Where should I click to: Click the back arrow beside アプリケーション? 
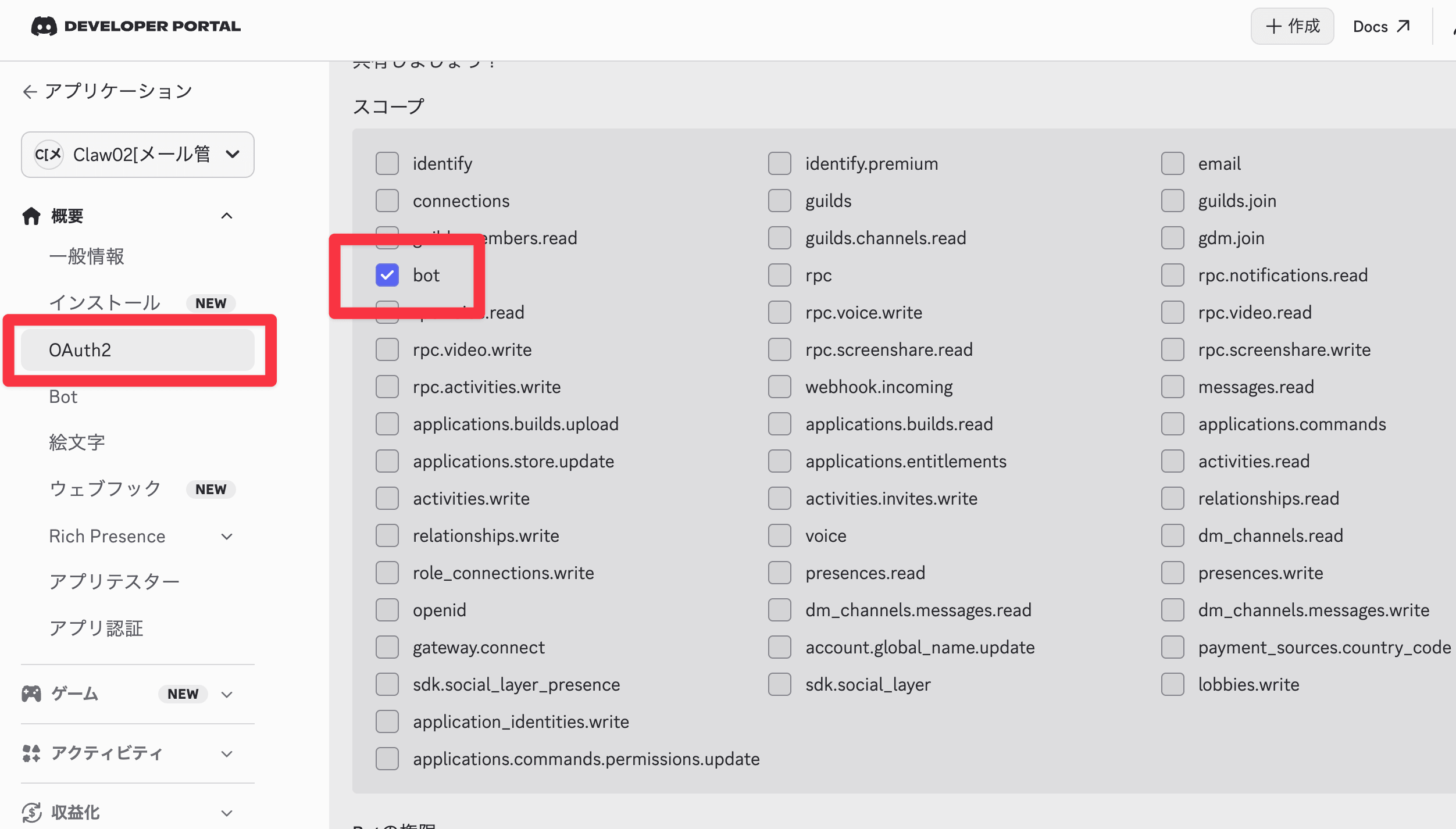[30, 92]
